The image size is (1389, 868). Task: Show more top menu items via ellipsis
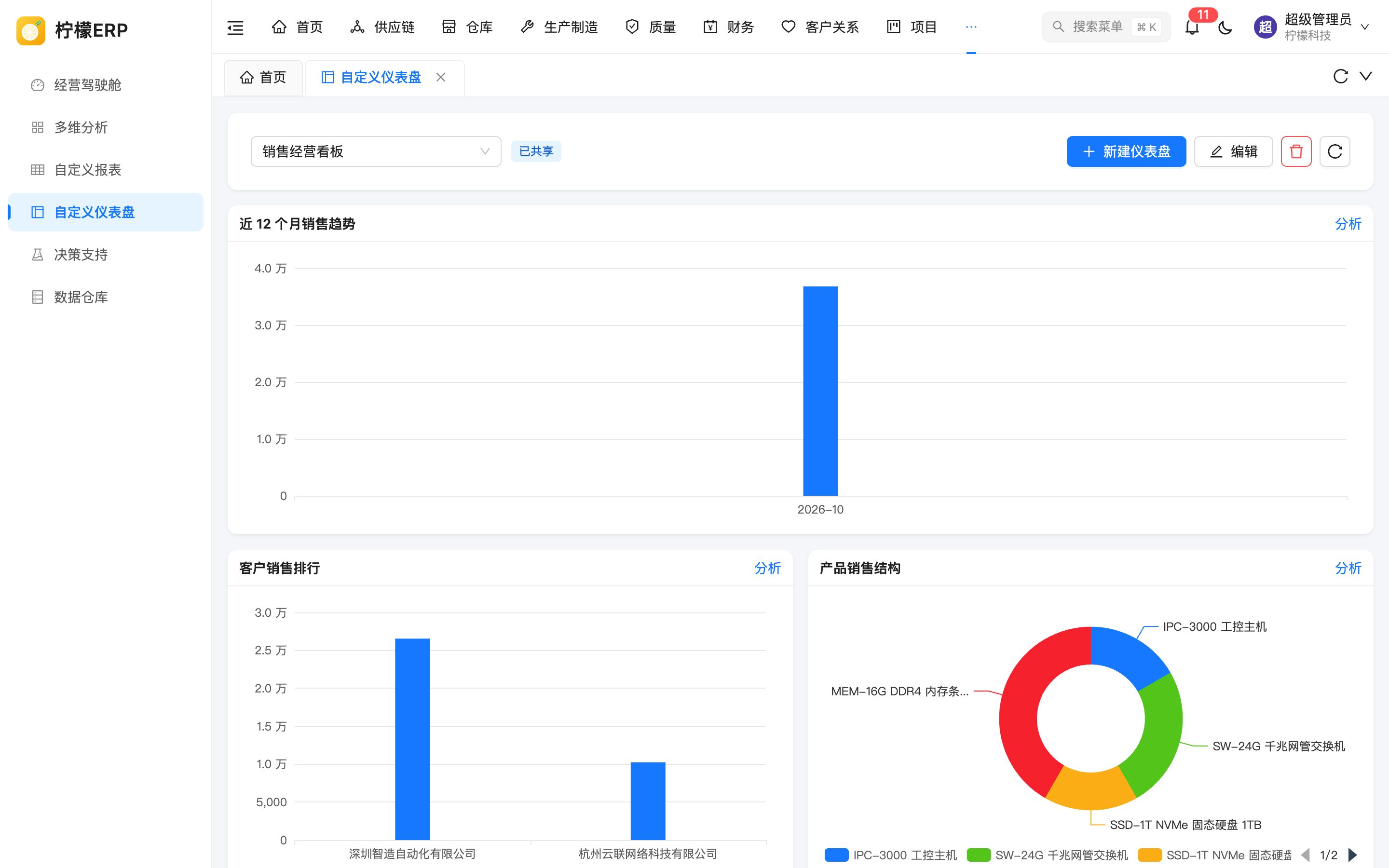(971, 27)
